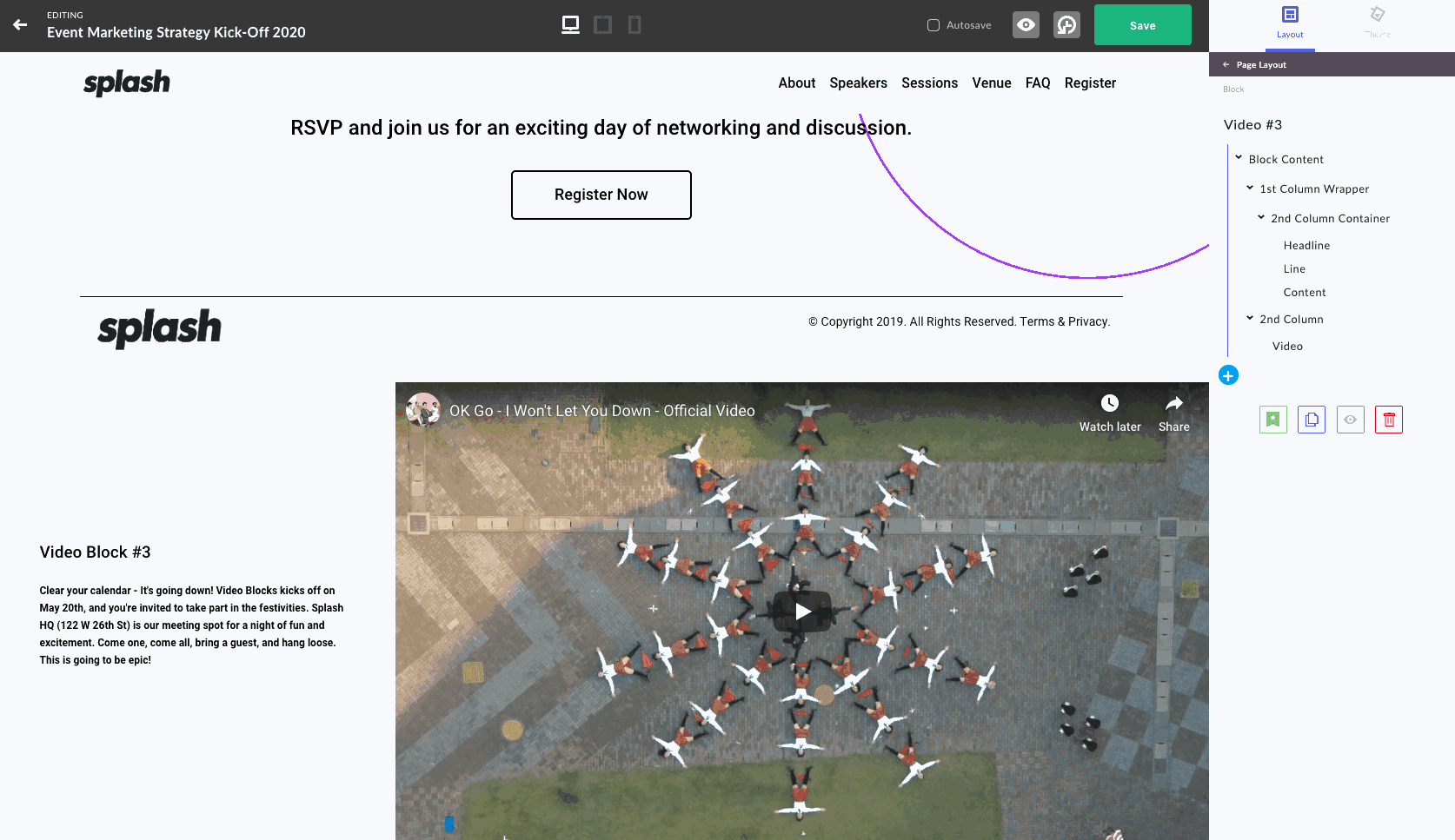1455x840 pixels.
Task: Select Content in layout tree
Action: (1305, 293)
